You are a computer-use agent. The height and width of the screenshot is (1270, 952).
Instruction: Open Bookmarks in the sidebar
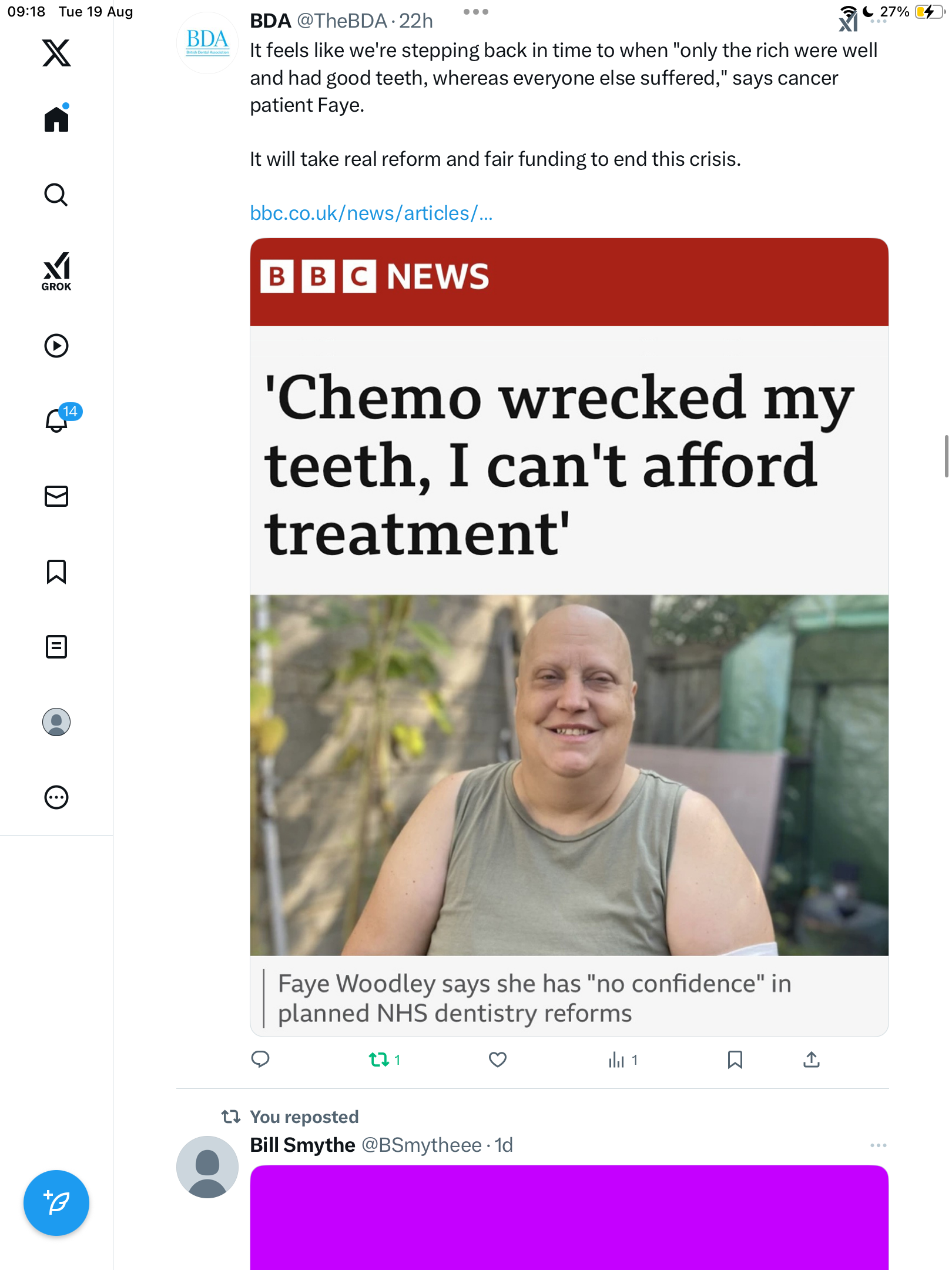[x=56, y=571]
